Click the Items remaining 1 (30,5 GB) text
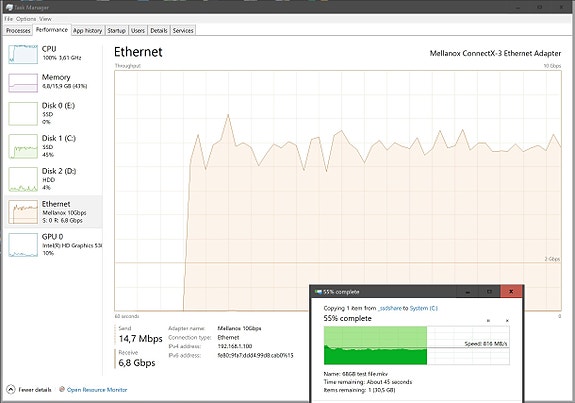 tap(359, 390)
